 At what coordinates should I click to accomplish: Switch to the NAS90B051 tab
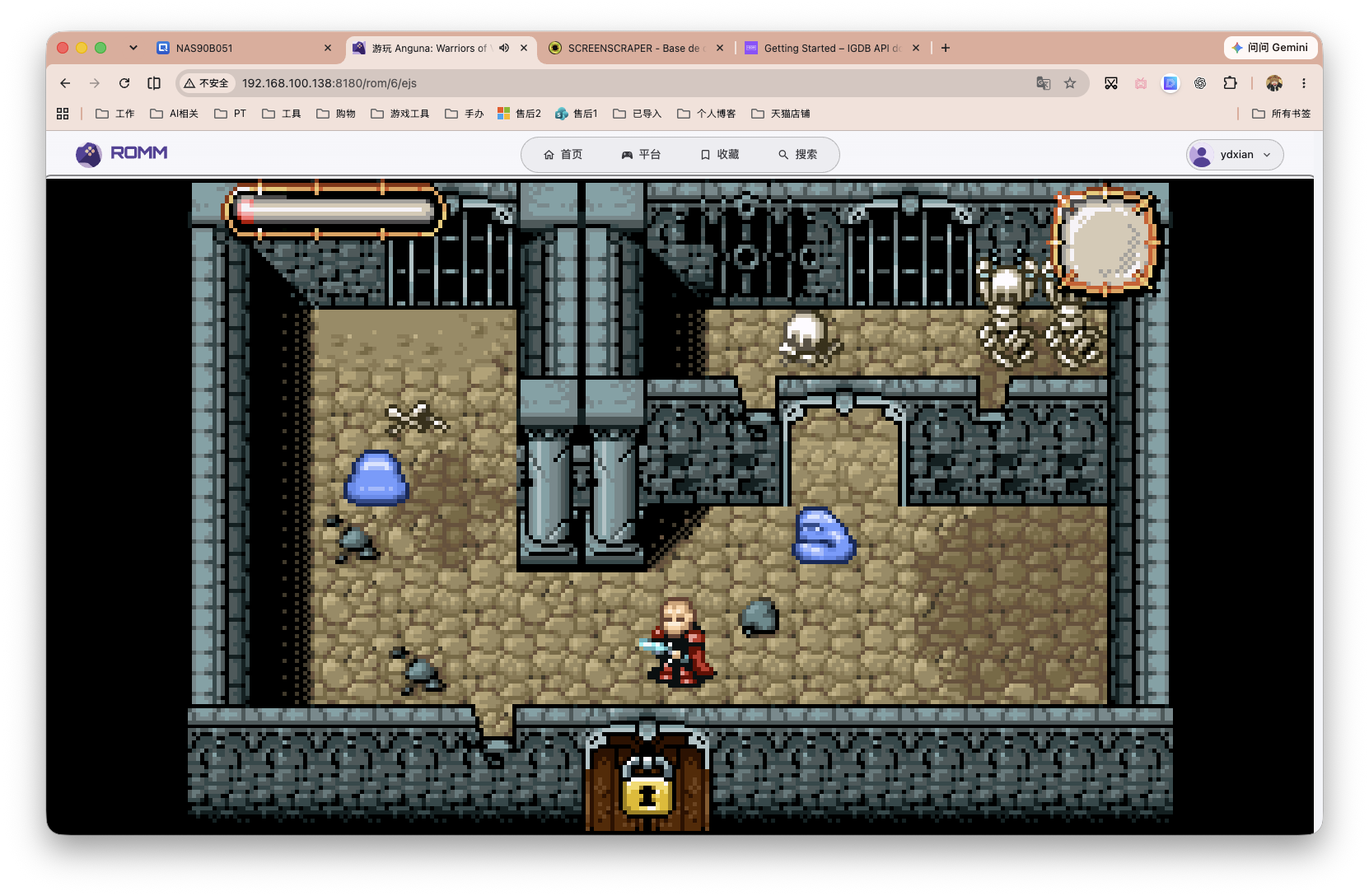244,48
